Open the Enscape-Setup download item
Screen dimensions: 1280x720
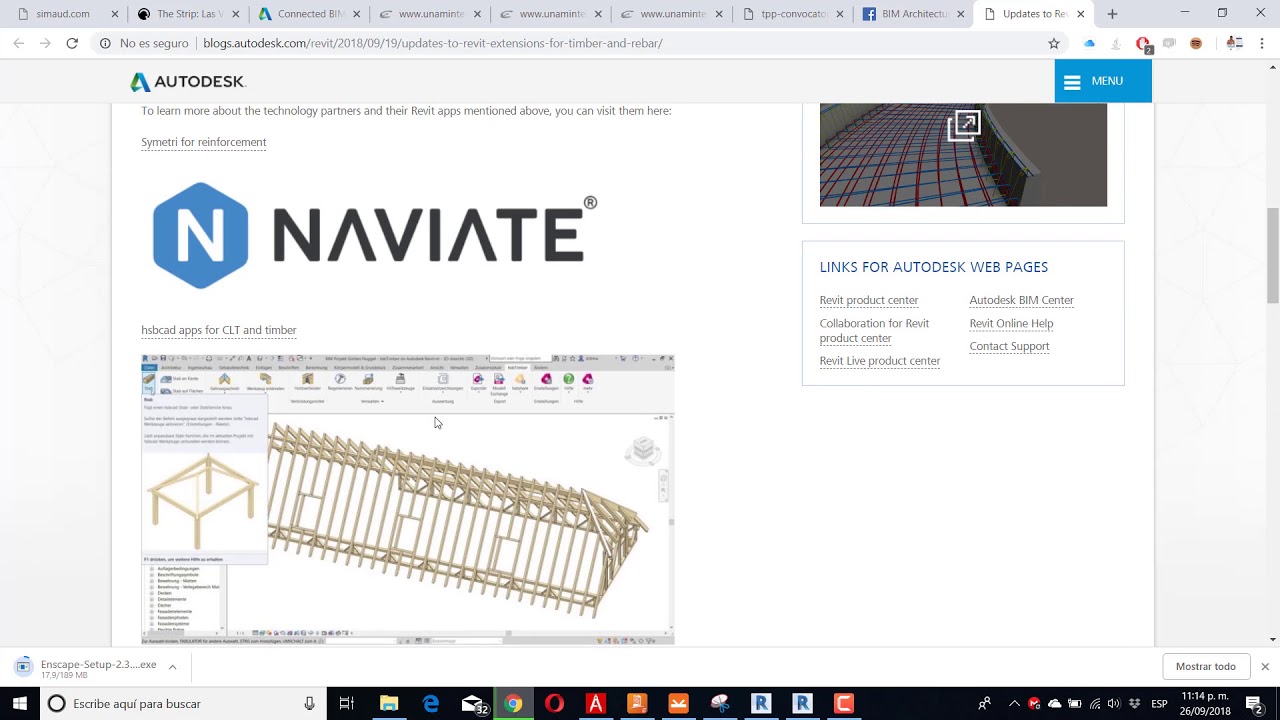click(x=86, y=669)
